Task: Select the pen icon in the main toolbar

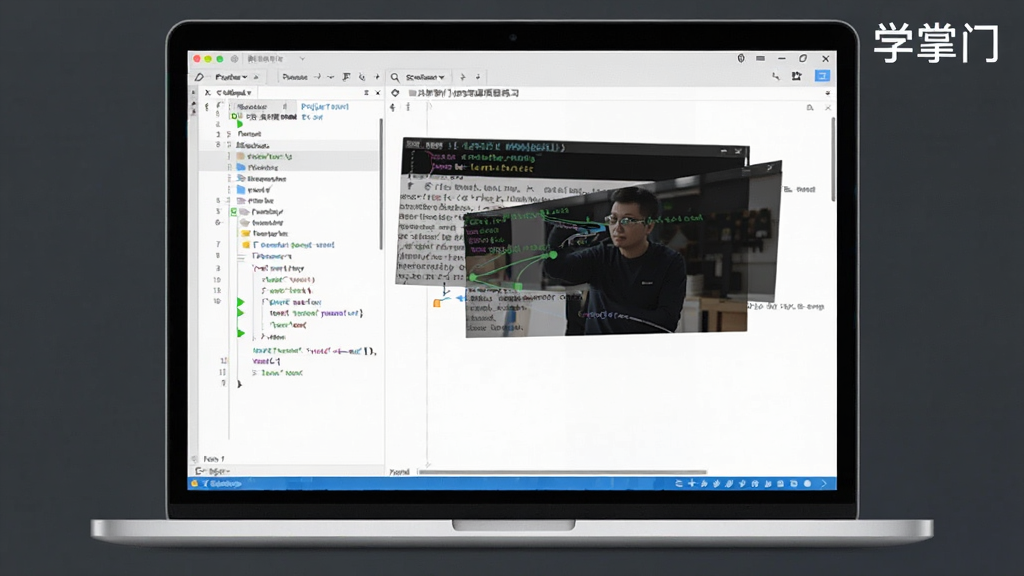Action: tap(199, 77)
